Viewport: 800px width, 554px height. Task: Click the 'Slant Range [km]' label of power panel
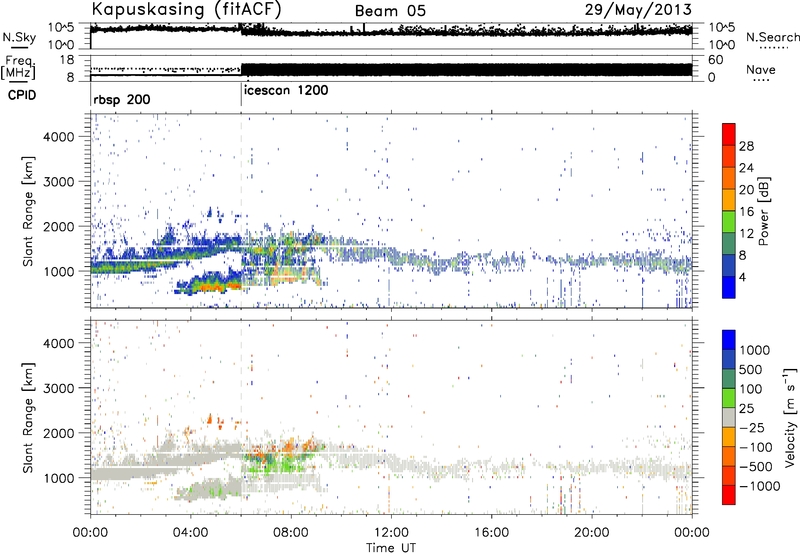point(28,211)
